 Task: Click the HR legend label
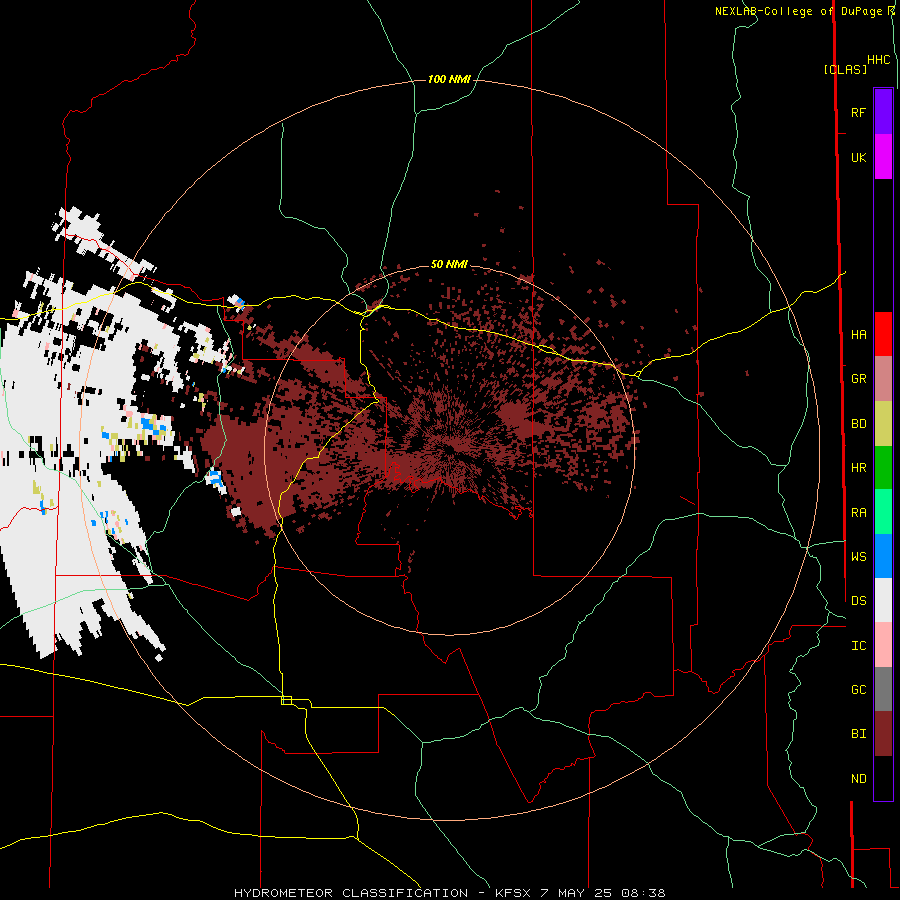pyautogui.click(x=858, y=468)
